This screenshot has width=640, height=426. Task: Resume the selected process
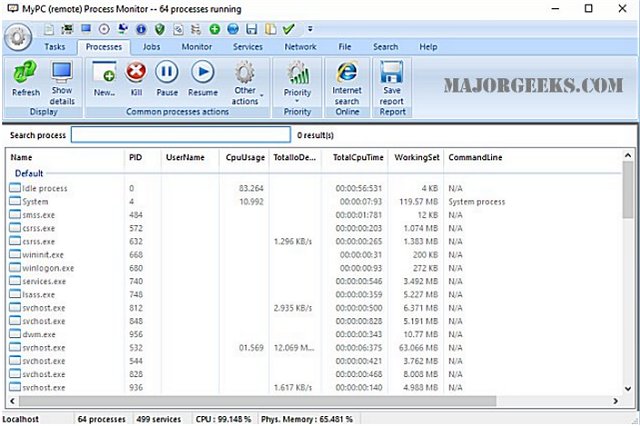tap(203, 79)
